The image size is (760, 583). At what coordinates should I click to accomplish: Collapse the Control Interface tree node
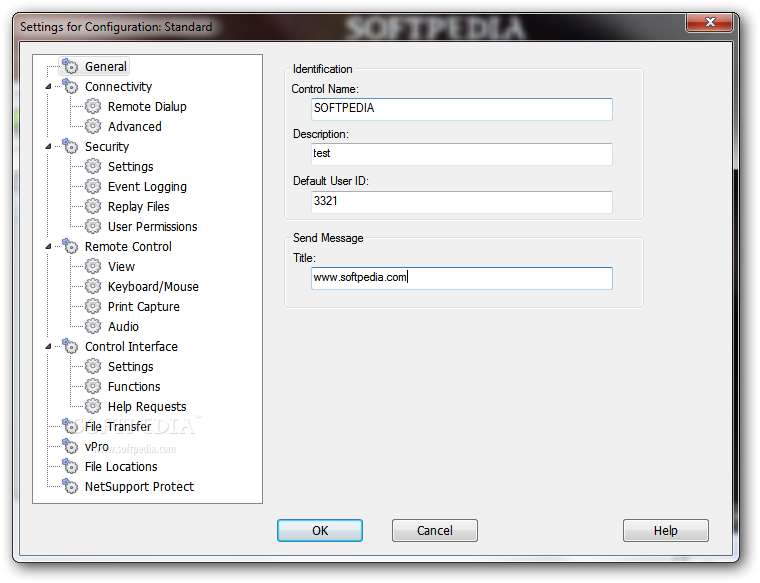click(x=48, y=347)
